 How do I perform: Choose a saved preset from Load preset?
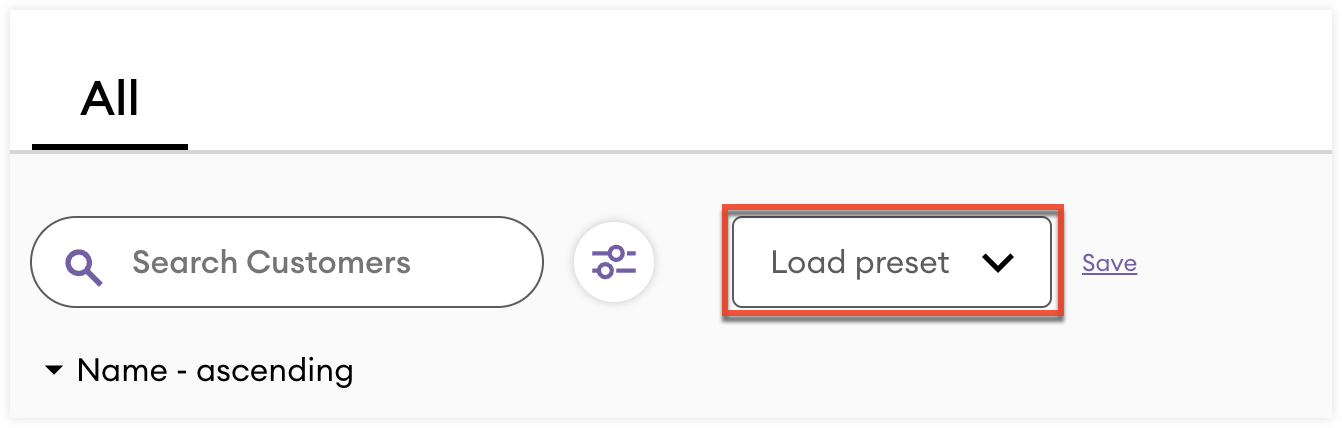pyautogui.click(x=891, y=262)
